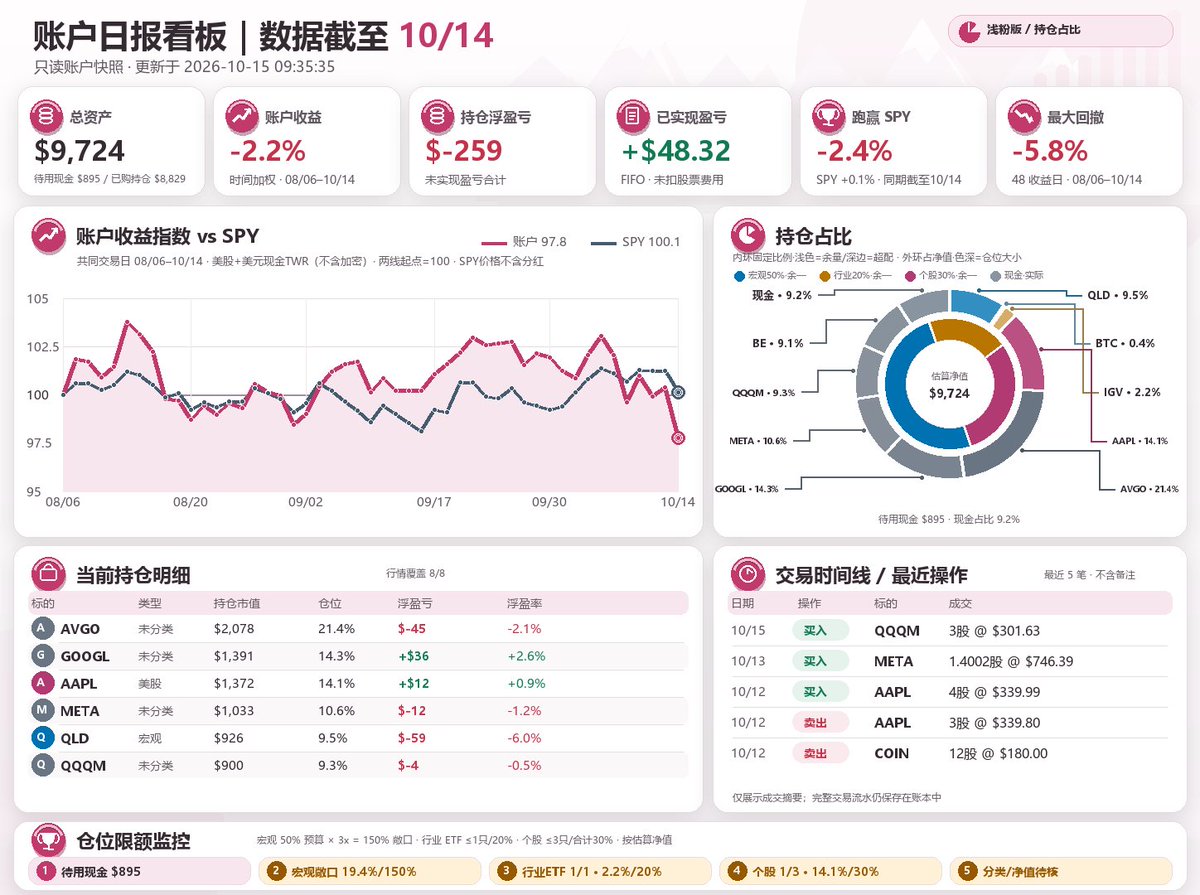Click the GOOGL gain rate +2.6%
Image resolution: width=1200 pixels, height=895 pixels.
tap(525, 656)
